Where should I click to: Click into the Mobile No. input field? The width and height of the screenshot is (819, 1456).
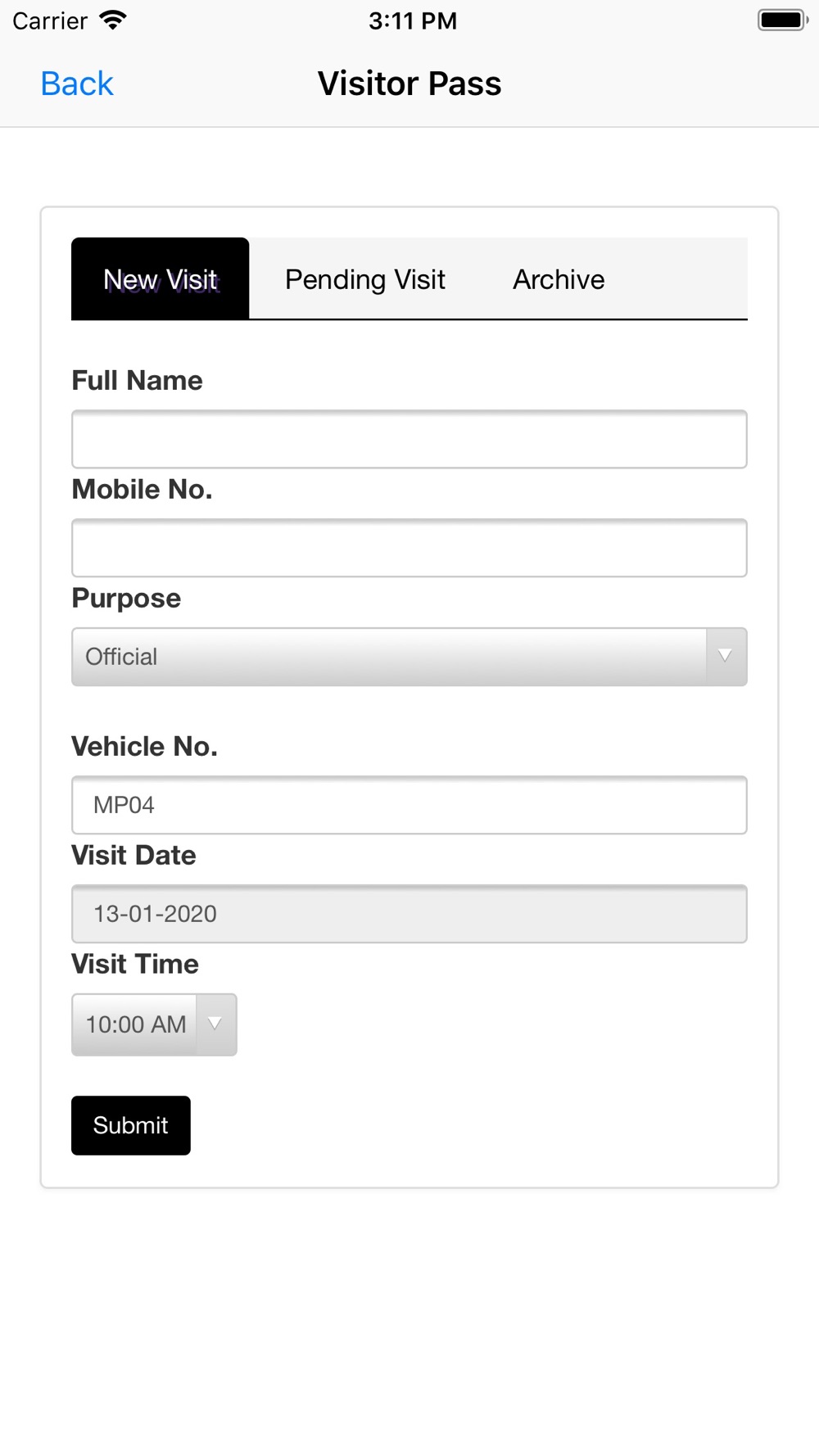pyautogui.click(x=409, y=548)
